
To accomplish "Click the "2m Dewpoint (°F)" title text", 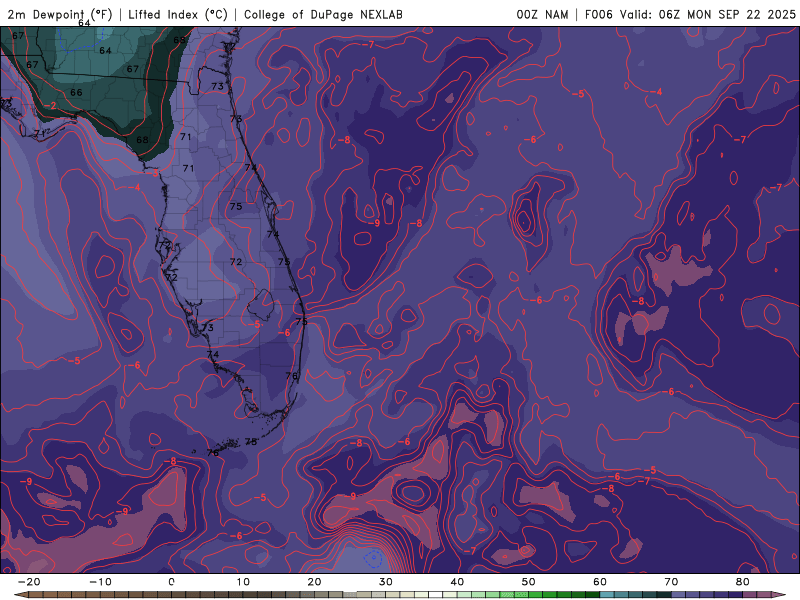I will click(x=60, y=14).
